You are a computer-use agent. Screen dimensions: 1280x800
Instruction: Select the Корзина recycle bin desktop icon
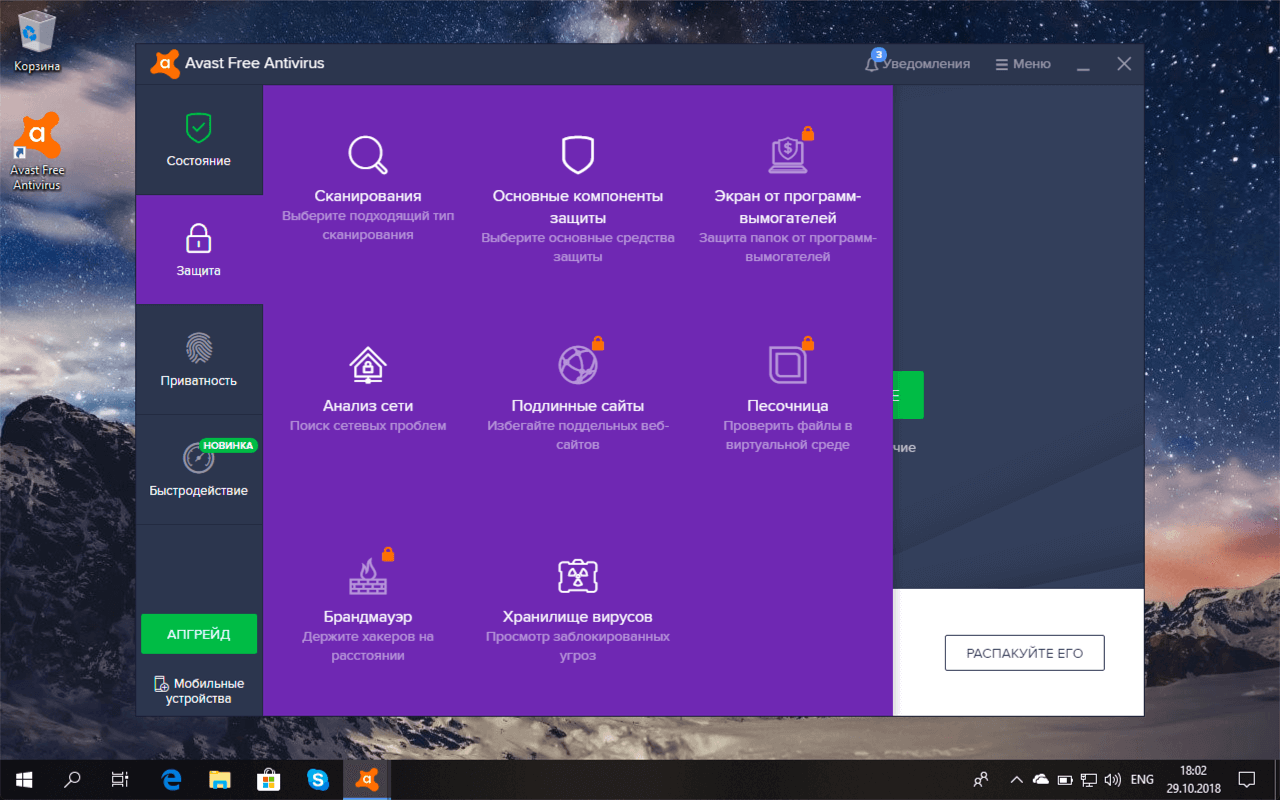(x=37, y=41)
